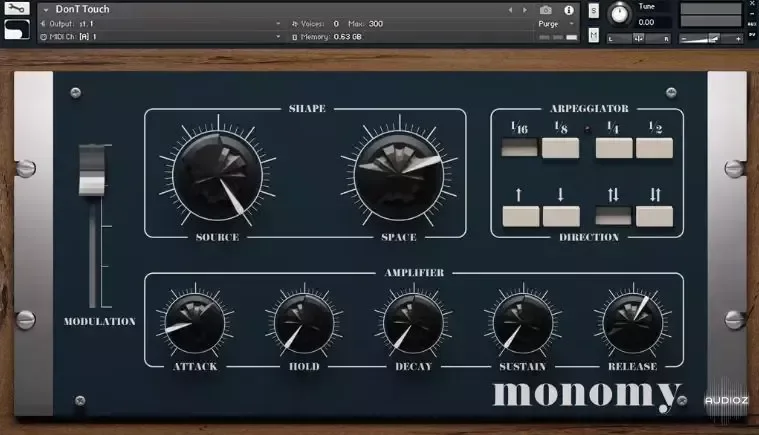The image size is (759, 435).
Task: Mute the instrument with the M button
Action: pyautogui.click(x=593, y=35)
